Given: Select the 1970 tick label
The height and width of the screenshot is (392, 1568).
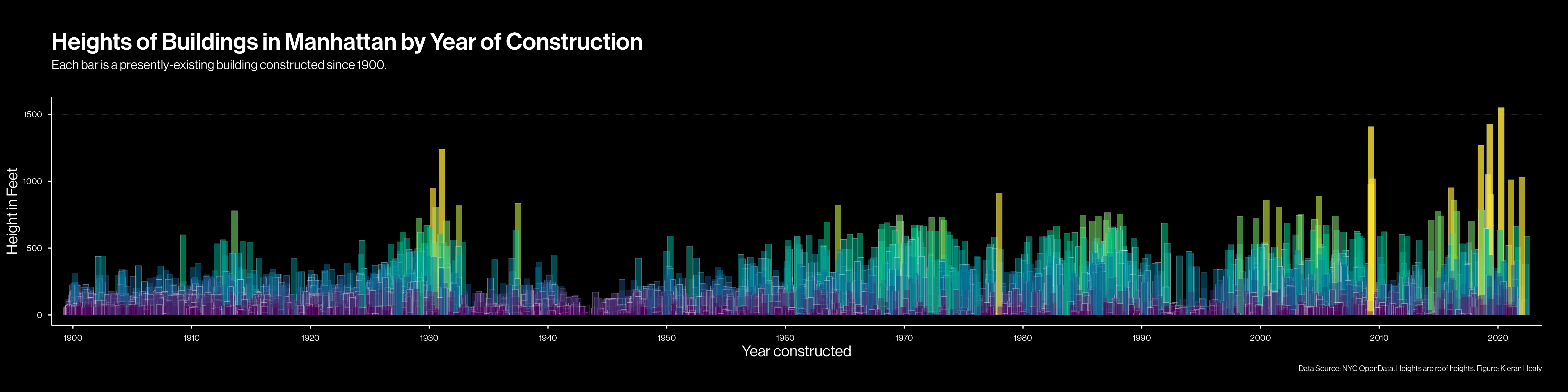Looking at the screenshot, I should [x=903, y=338].
